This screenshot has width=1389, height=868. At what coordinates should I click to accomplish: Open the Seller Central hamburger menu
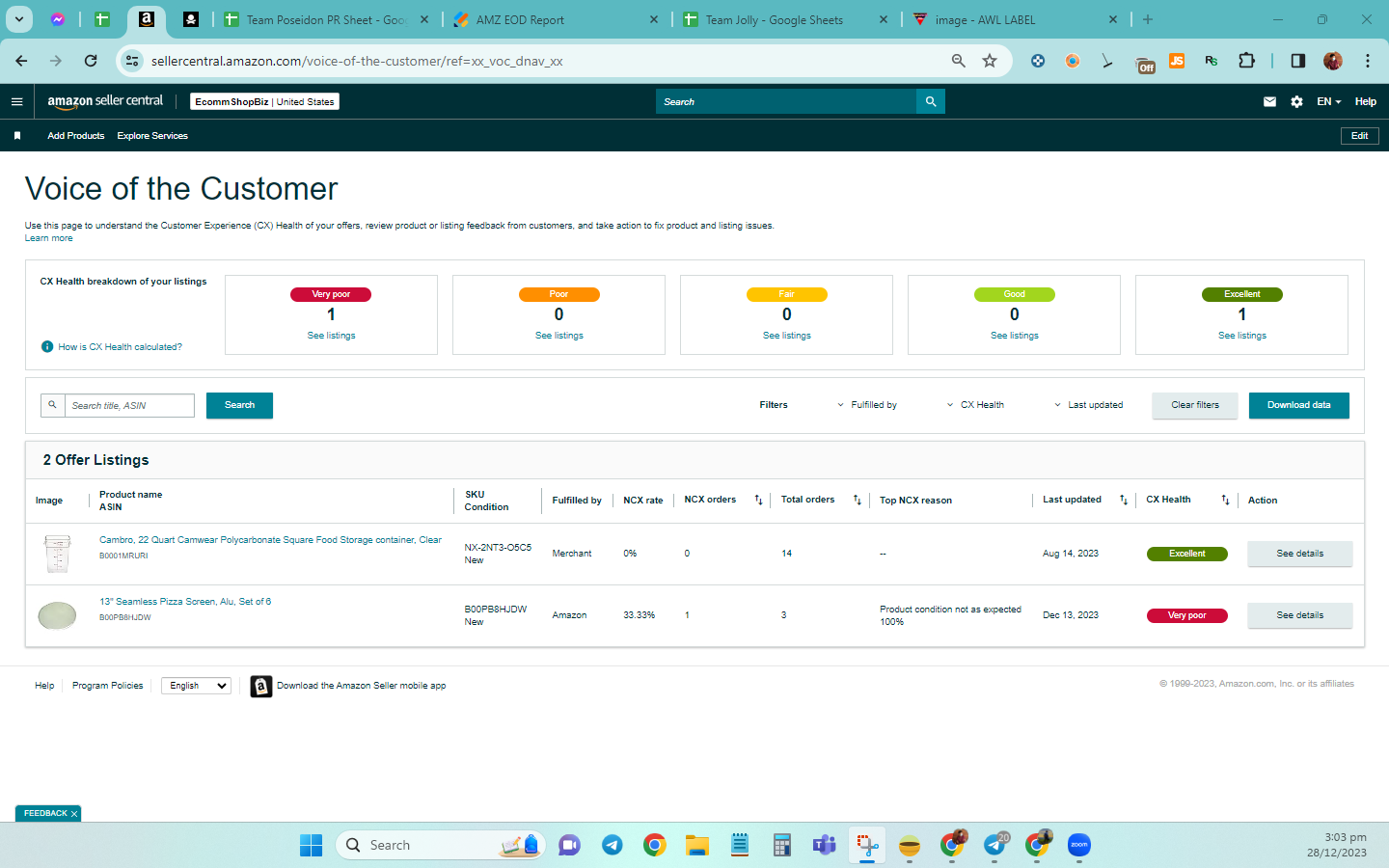16,101
